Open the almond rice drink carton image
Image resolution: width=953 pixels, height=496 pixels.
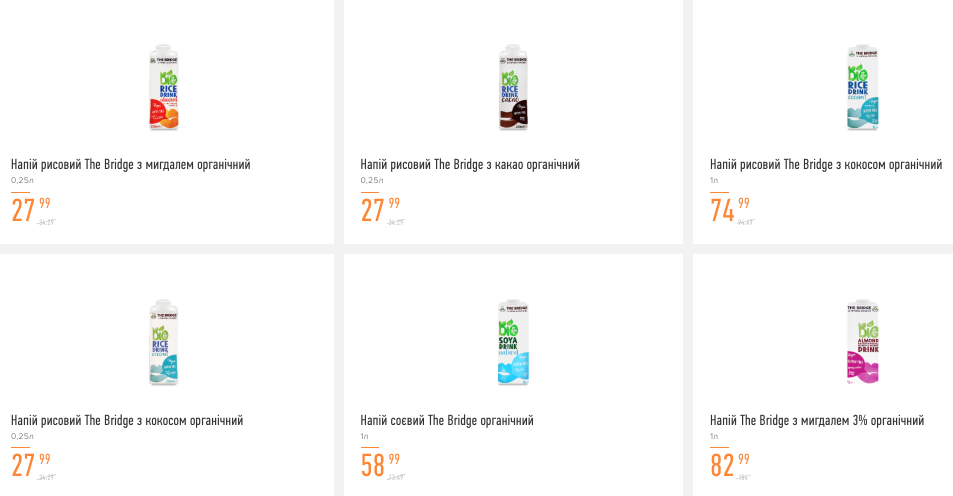pyautogui.click(x=162, y=88)
